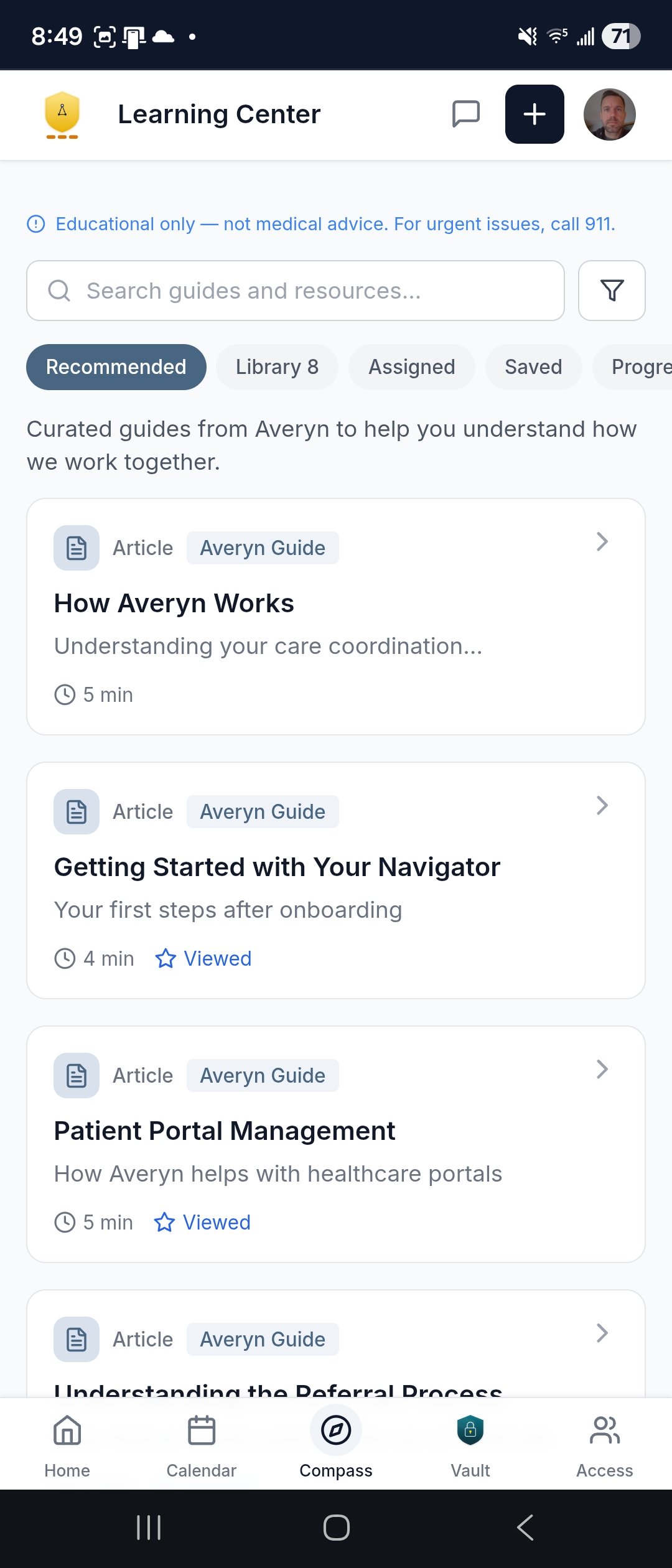672x1568 pixels.
Task: Toggle Viewed star on Getting Started article
Action: 166,958
